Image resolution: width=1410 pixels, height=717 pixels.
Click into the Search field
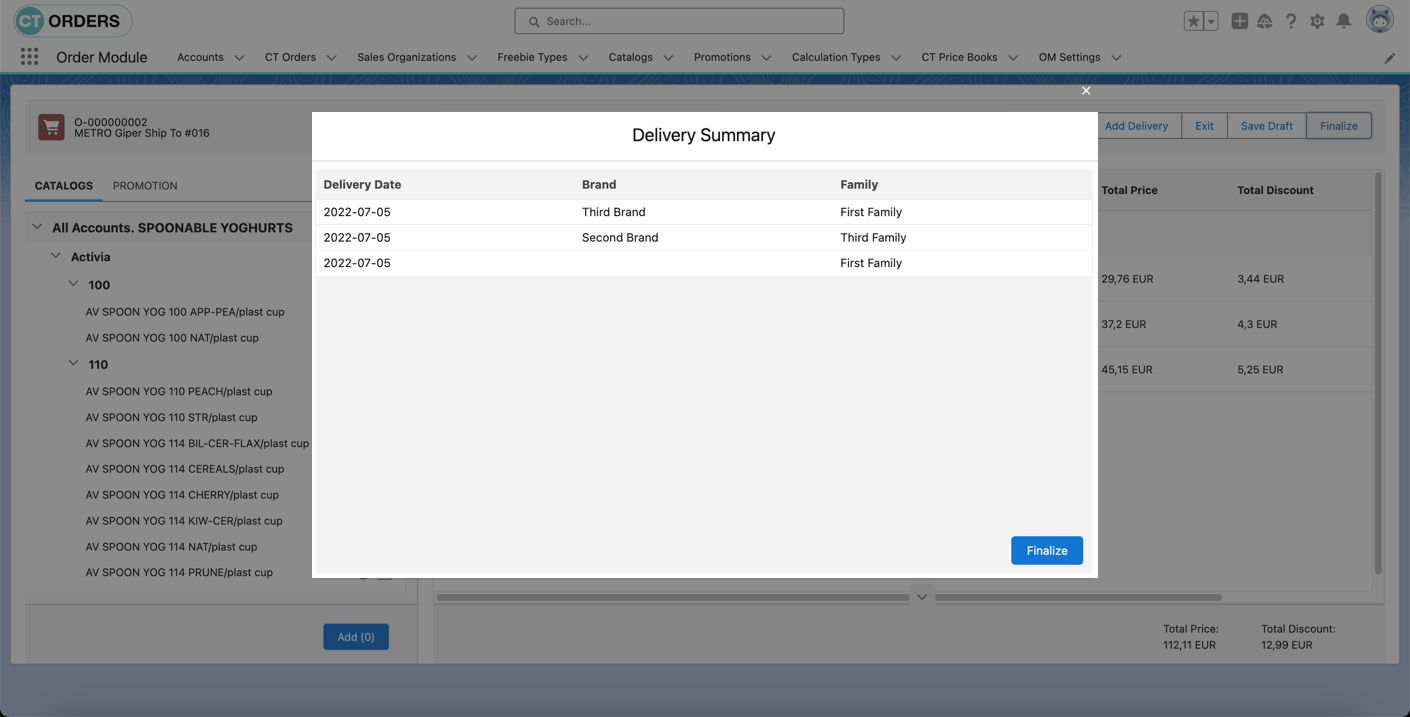click(x=678, y=20)
